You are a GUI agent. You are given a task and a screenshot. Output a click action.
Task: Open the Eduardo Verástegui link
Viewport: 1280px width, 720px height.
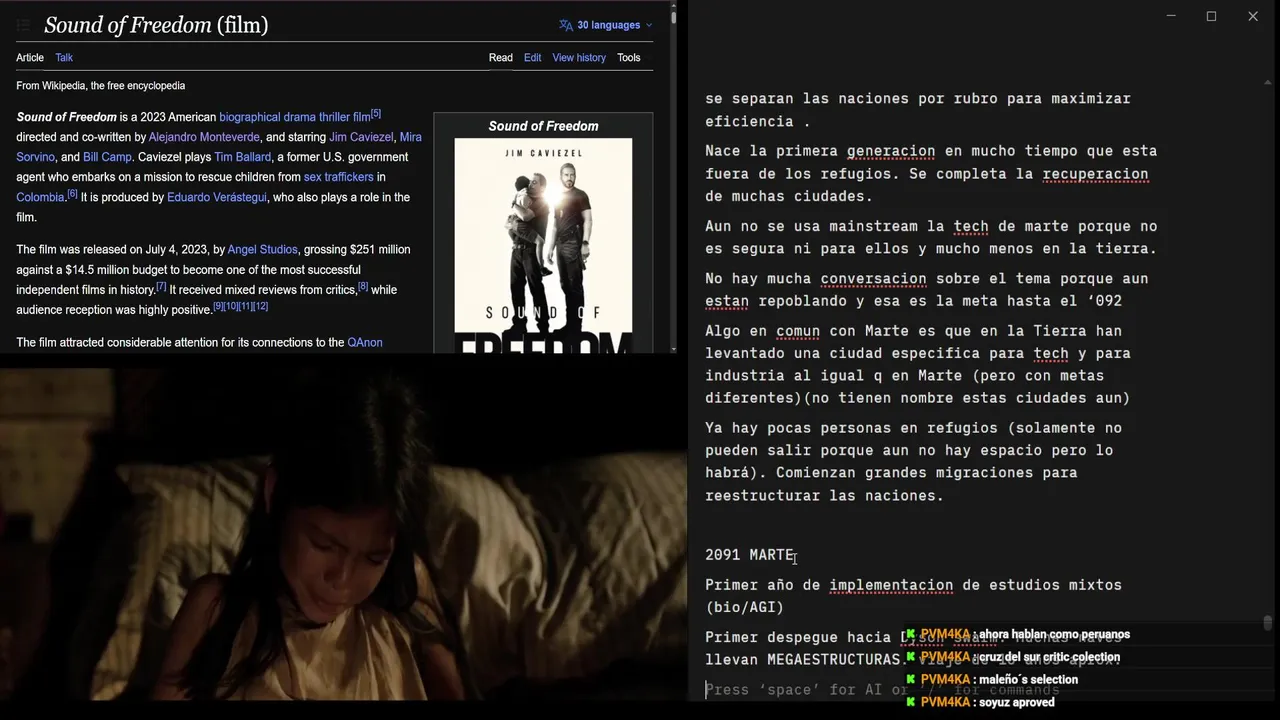tap(217, 197)
